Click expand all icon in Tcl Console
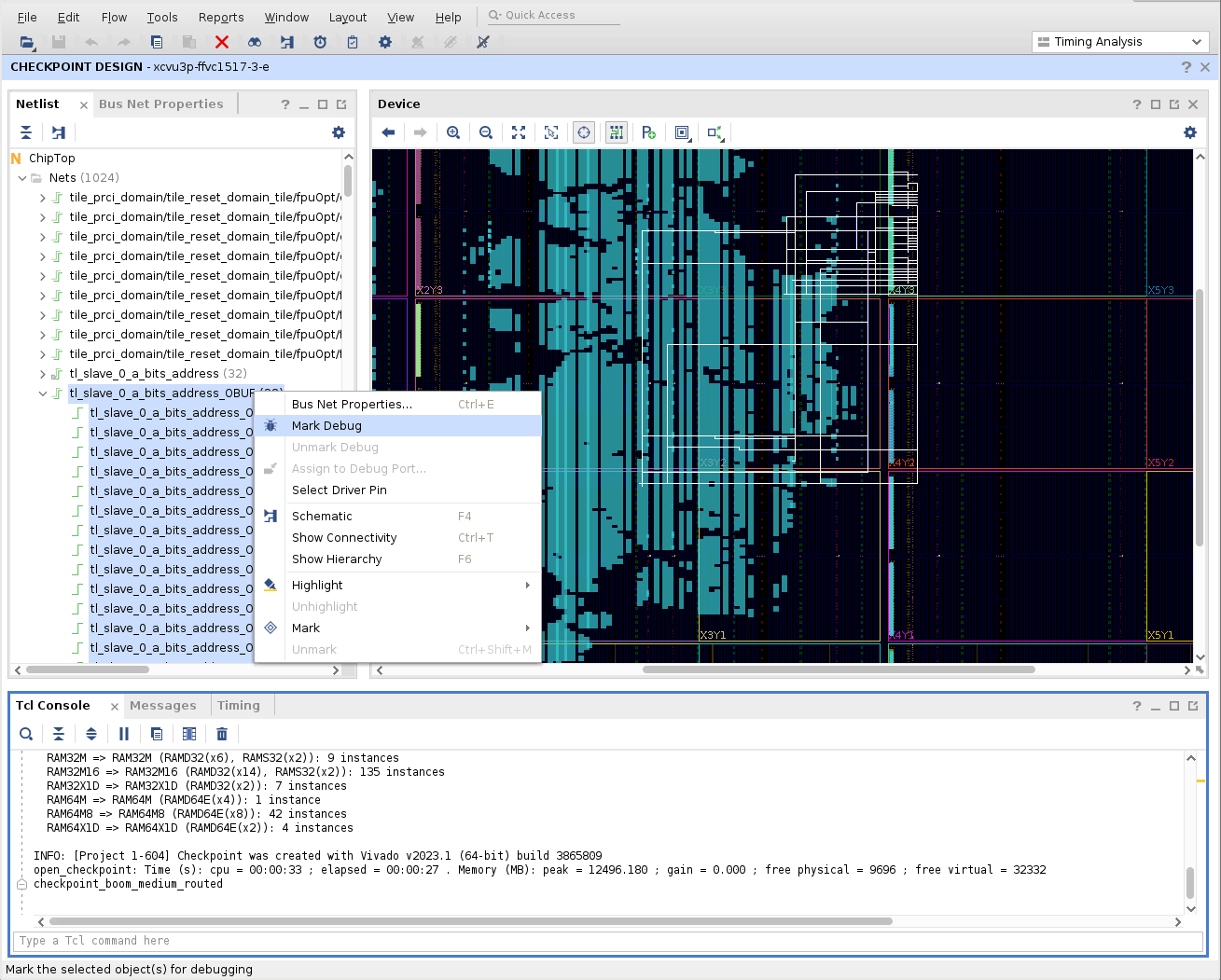This screenshot has height=980, width=1221. tap(91, 734)
